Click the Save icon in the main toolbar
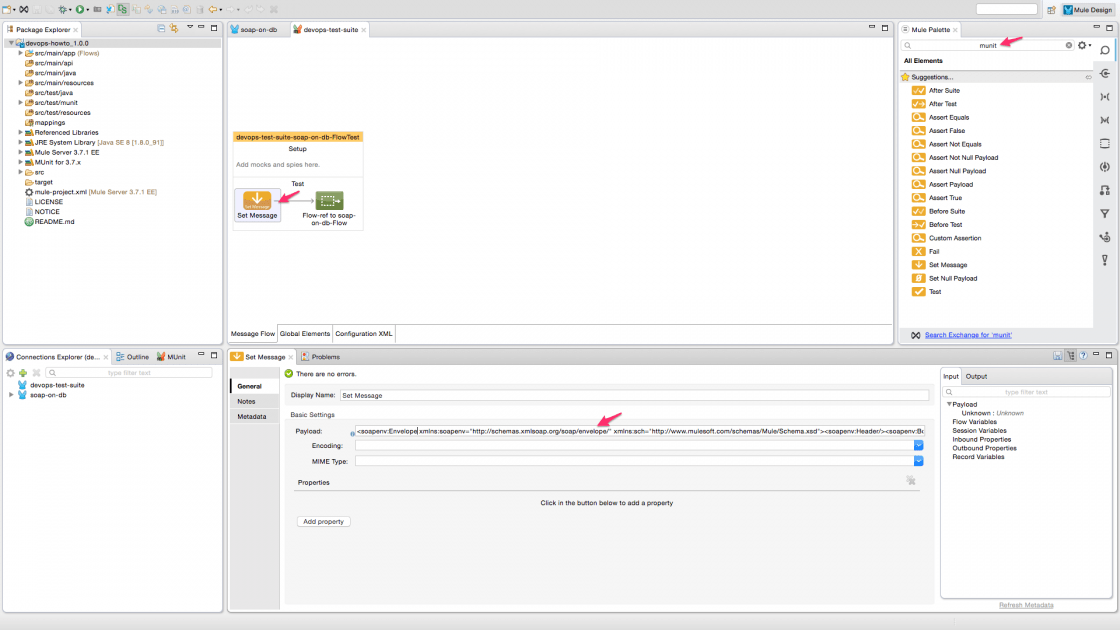Viewport: 1120px width, 630px height. point(36,8)
